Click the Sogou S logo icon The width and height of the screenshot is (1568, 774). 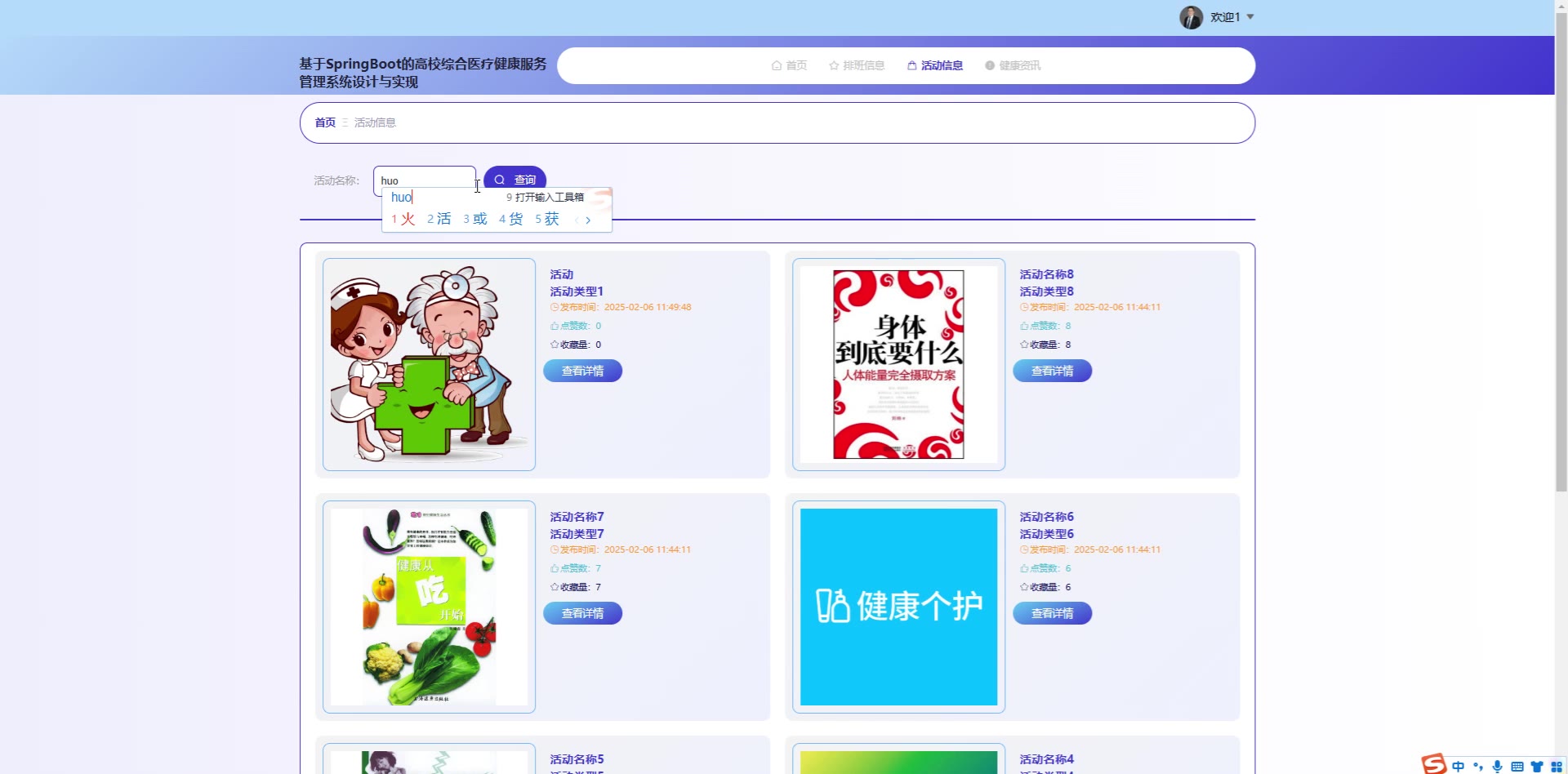click(x=1434, y=764)
